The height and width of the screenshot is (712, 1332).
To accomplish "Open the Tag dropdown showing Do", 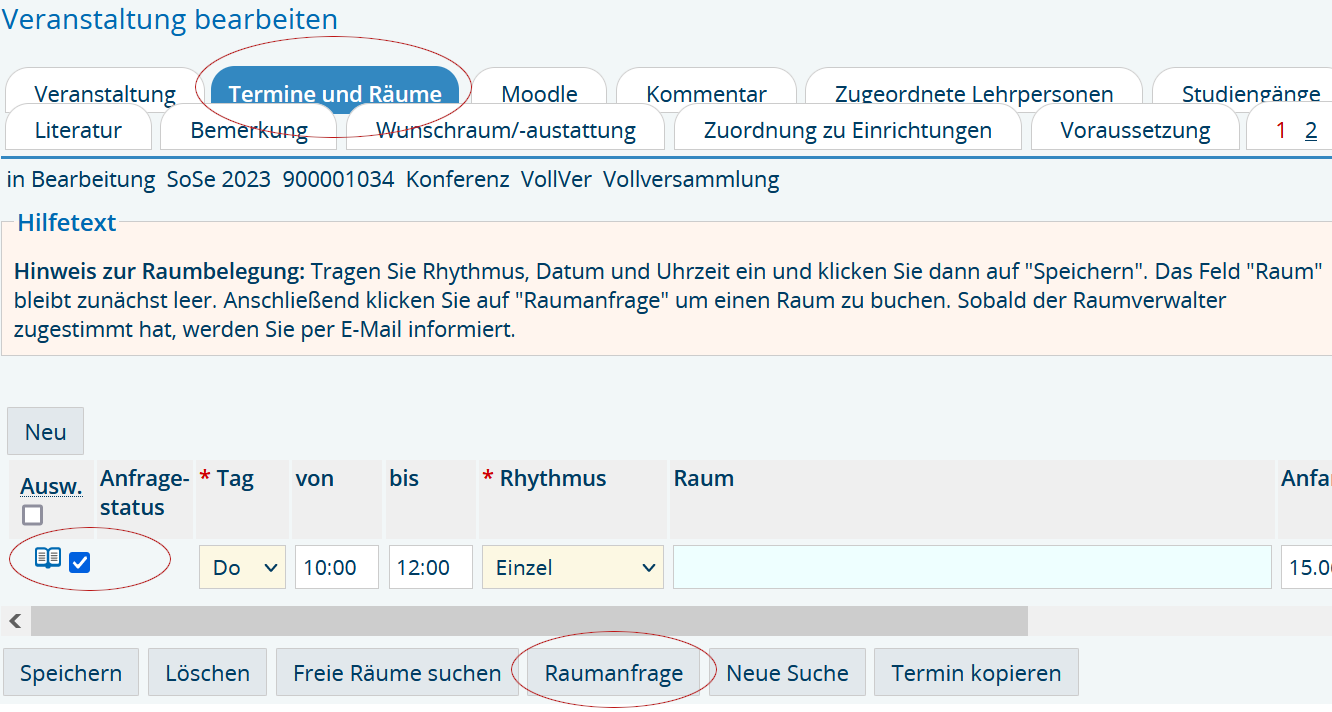I will [x=242, y=567].
